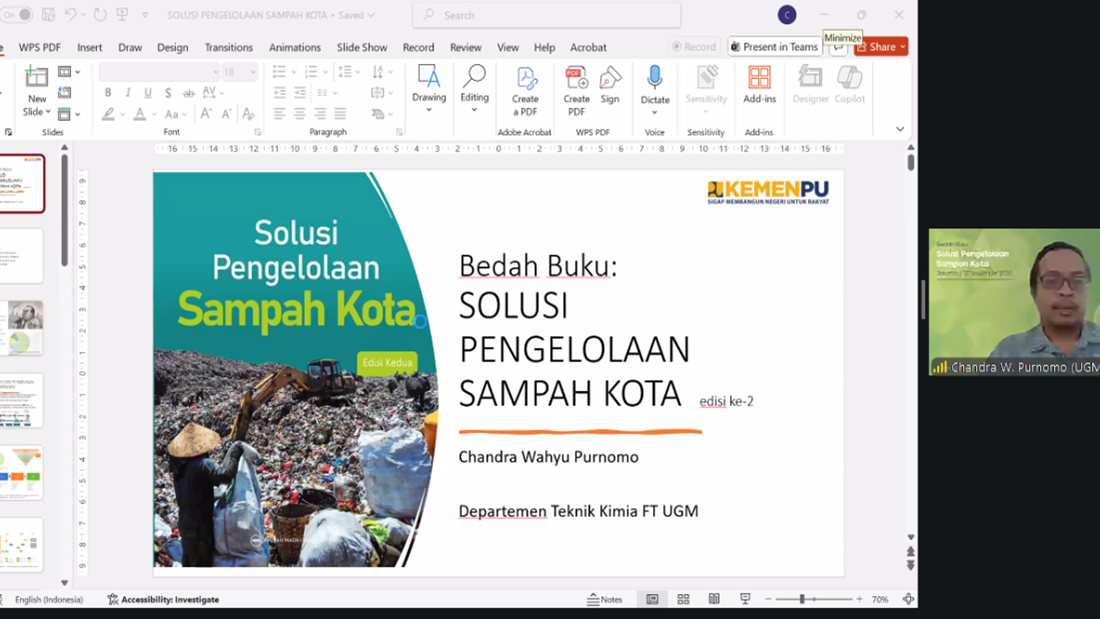Click the Redo arrow icon
This screenshot has width=1100, height=619.
click(100, 14)
